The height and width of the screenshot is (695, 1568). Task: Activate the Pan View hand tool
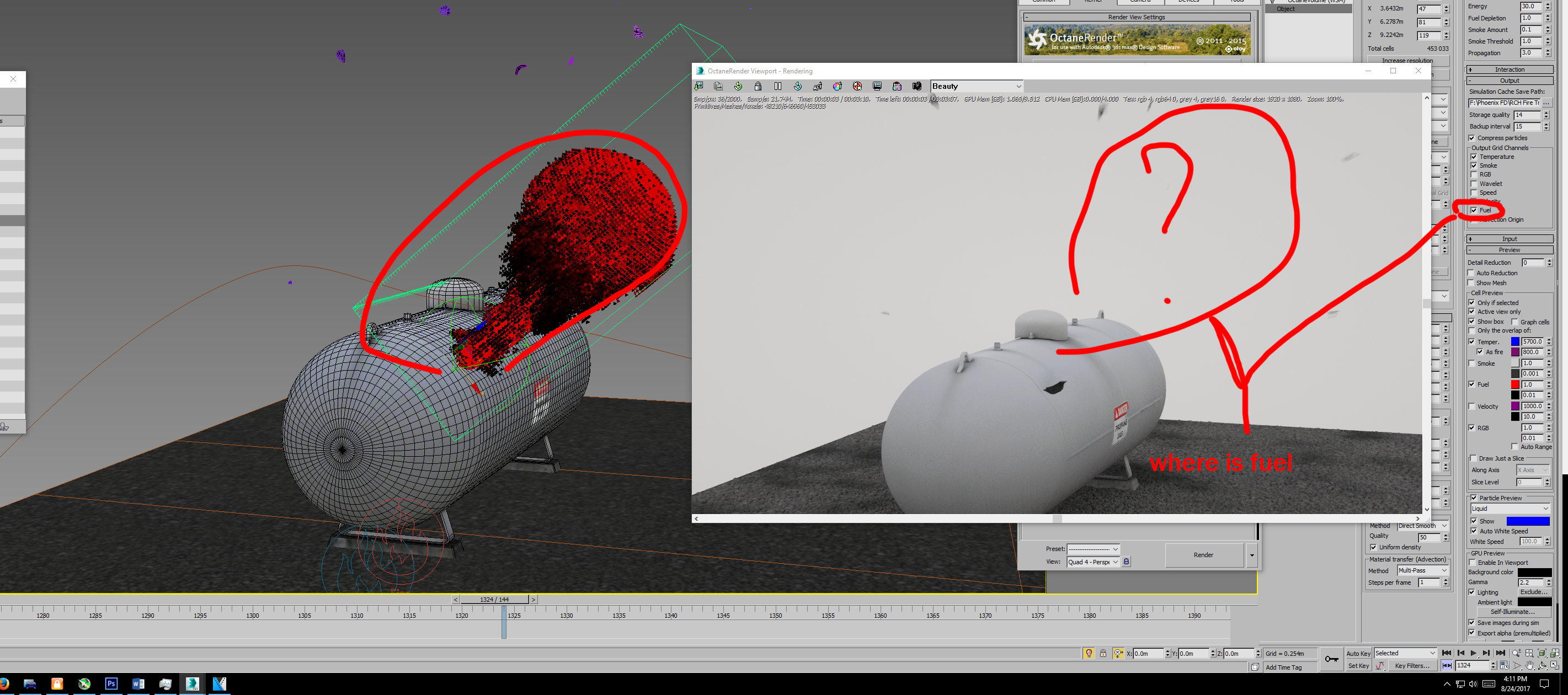tap(1529, 666)
